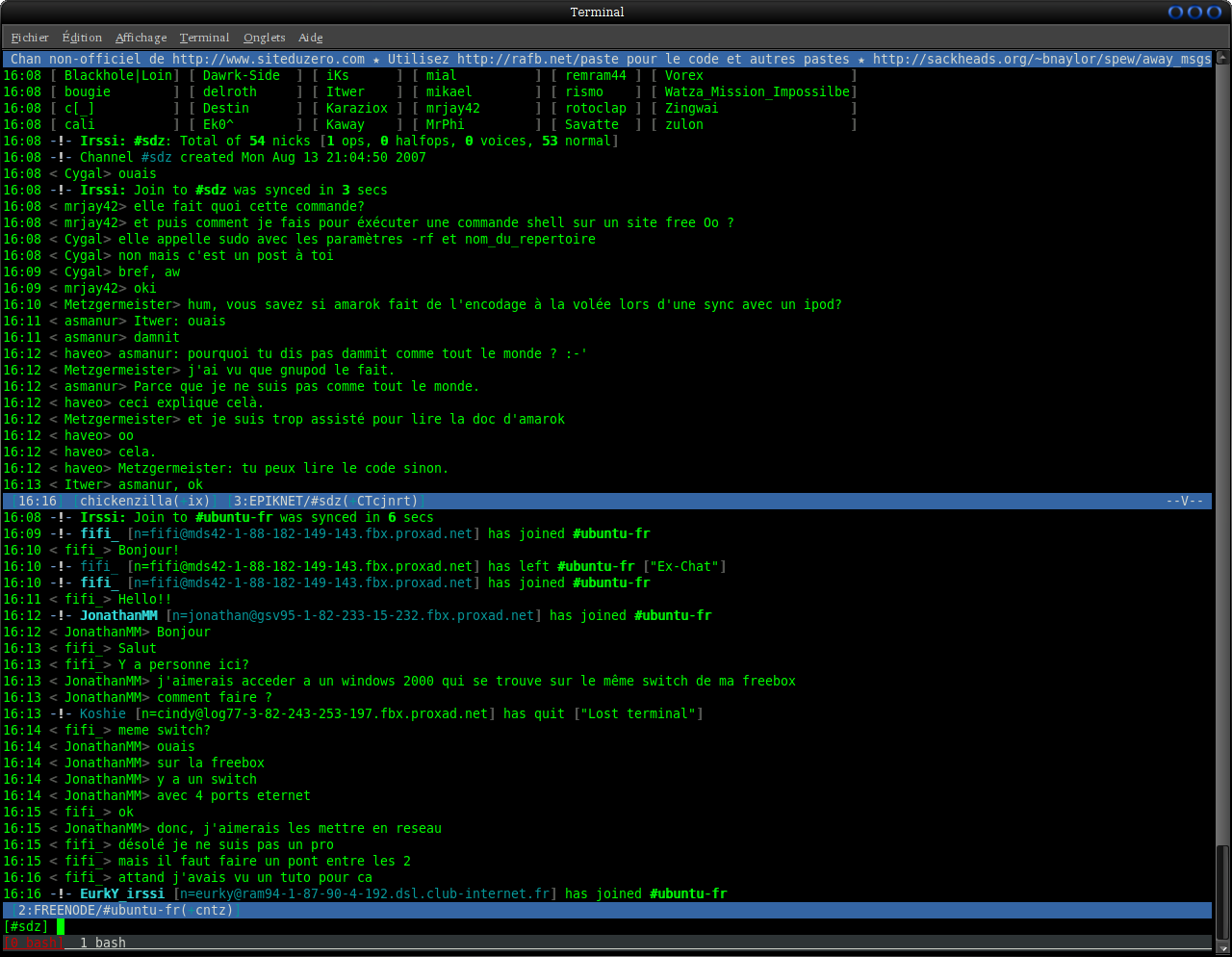Open the Onglets menu

264,38
